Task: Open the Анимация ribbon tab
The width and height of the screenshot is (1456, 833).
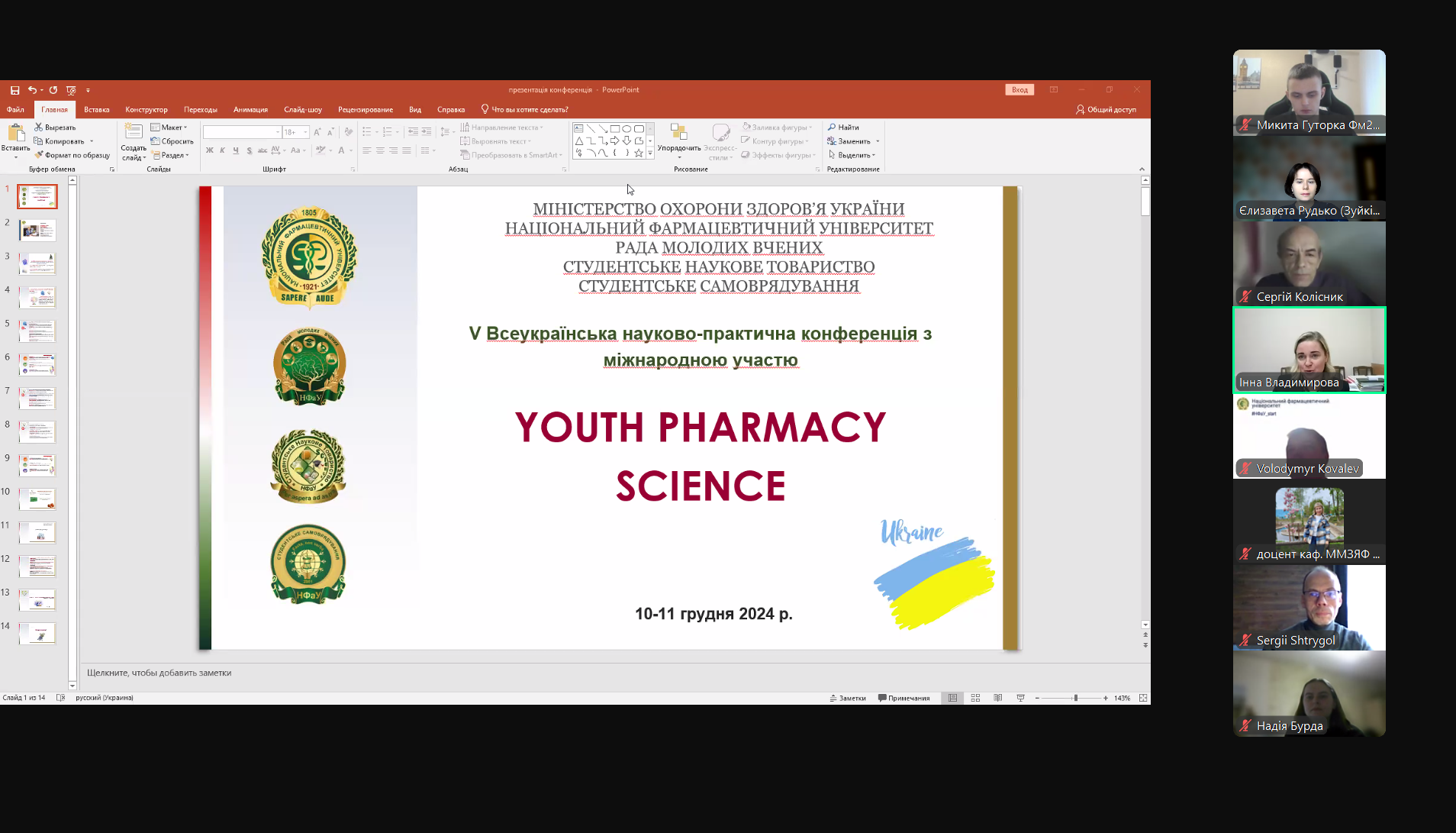Action: click(250, 110)
